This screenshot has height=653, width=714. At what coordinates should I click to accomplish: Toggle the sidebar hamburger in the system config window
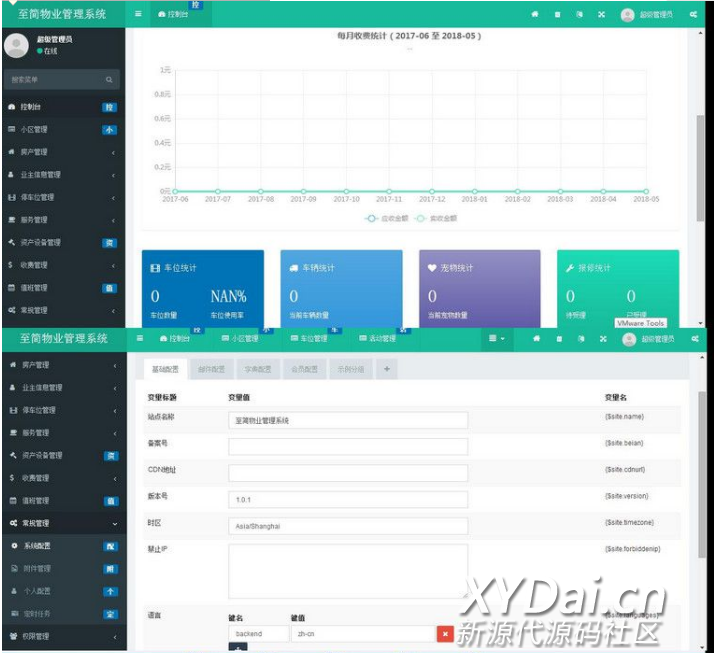[x=140, y=338]
